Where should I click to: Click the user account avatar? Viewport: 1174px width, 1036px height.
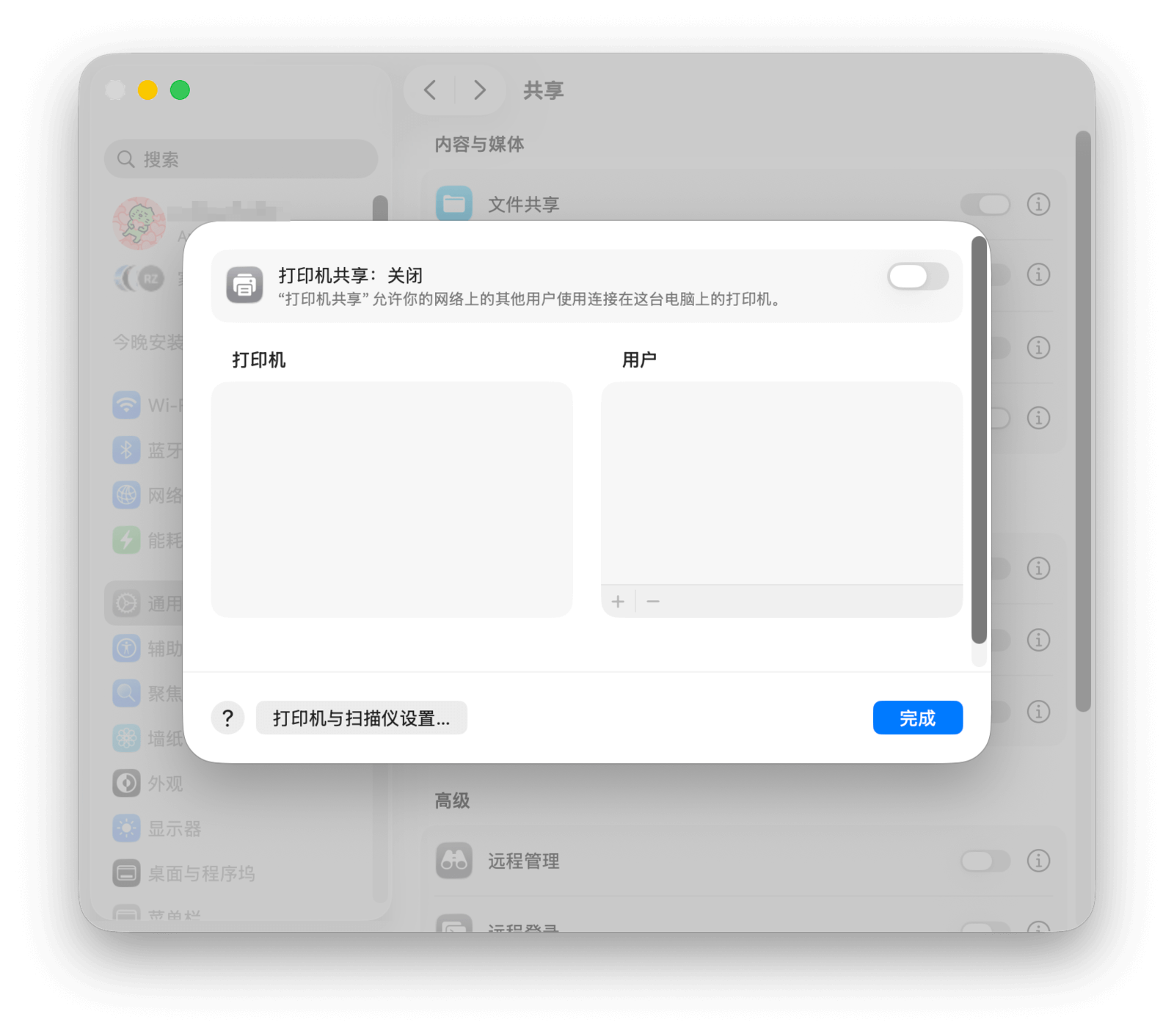pos(139,223)
